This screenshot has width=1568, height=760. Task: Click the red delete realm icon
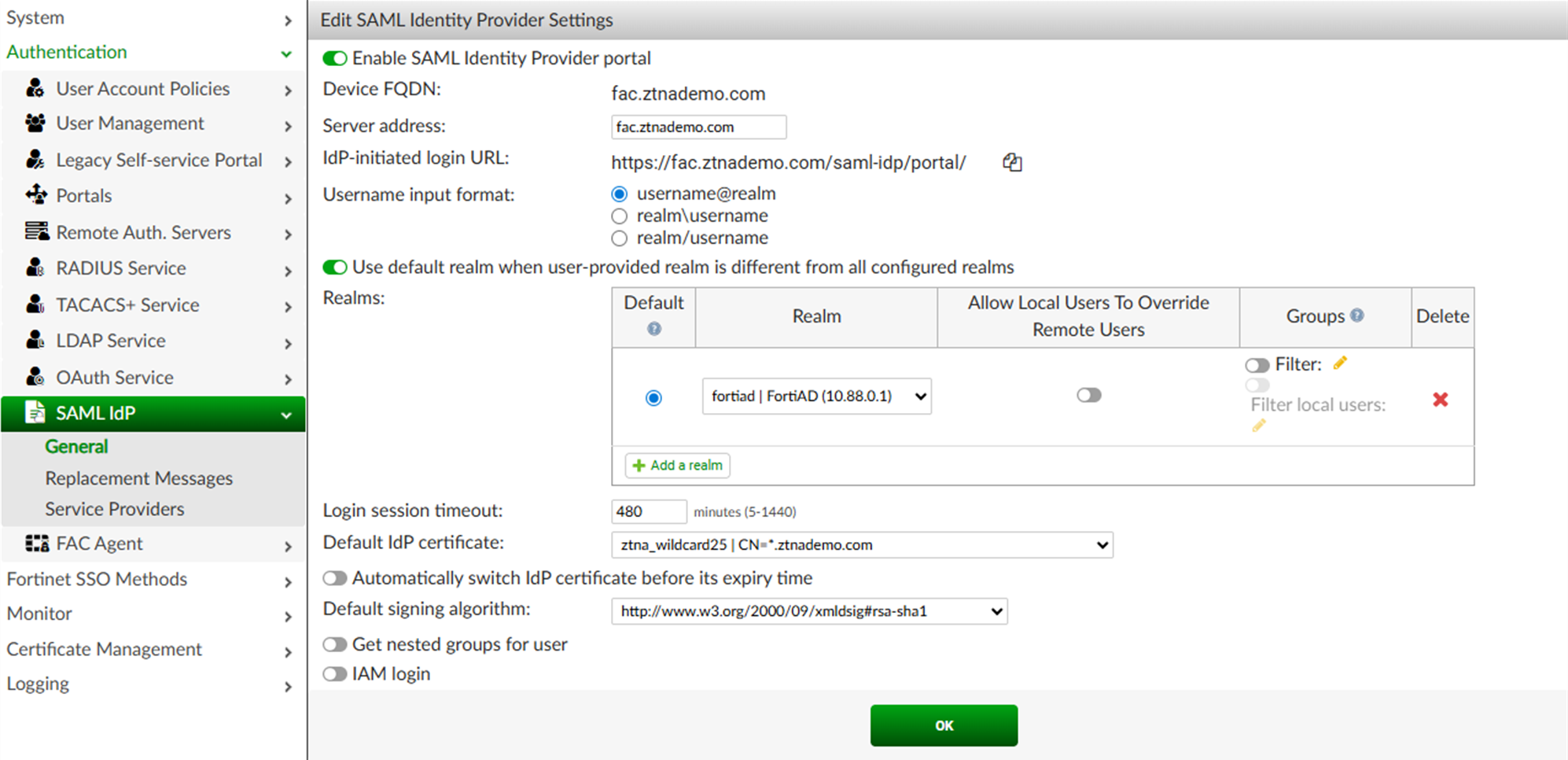pos(1440,400)
